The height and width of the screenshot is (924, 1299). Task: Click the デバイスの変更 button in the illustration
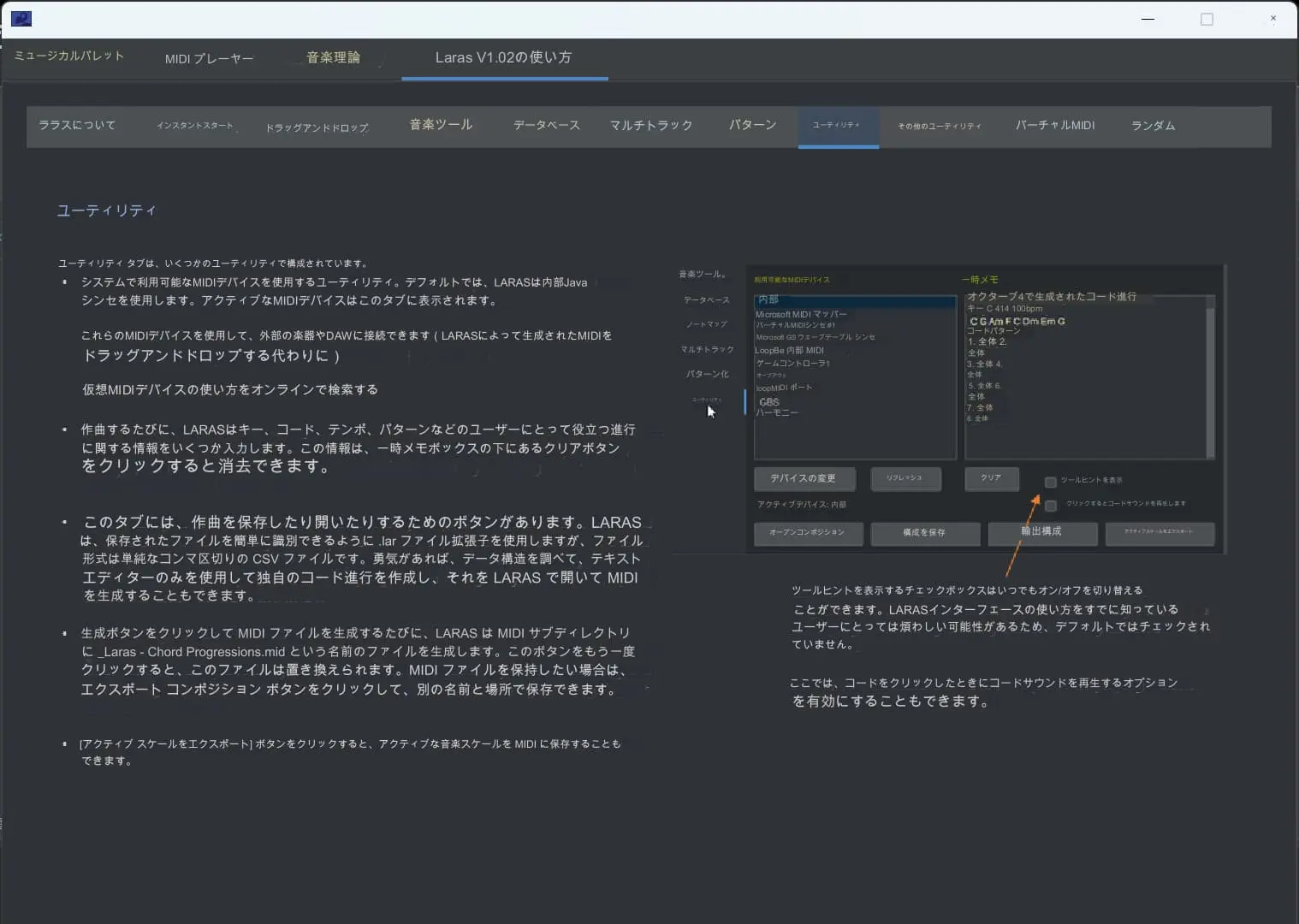click(x=805, y=478)
